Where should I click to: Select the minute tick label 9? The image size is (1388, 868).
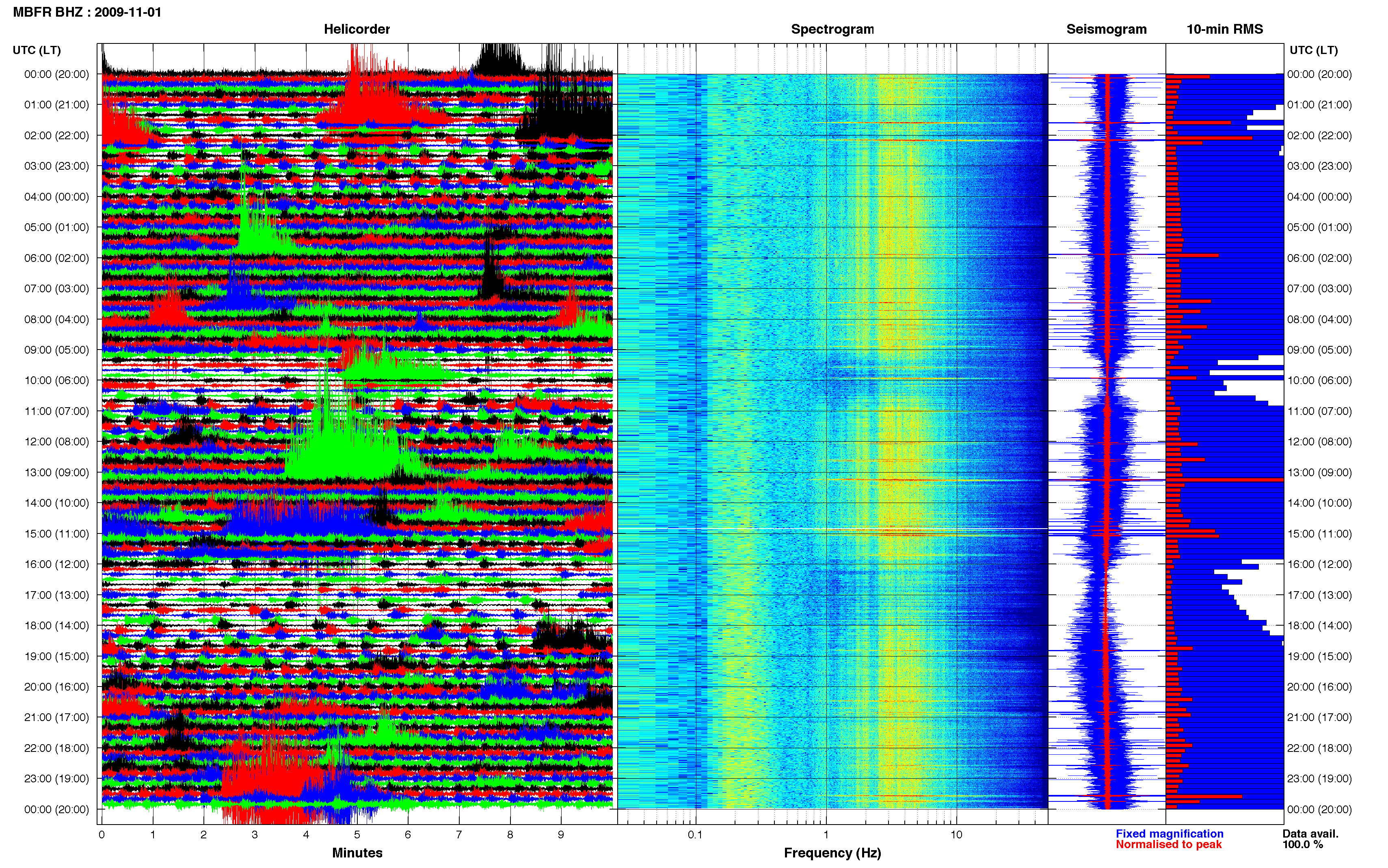tap(561, 835)
